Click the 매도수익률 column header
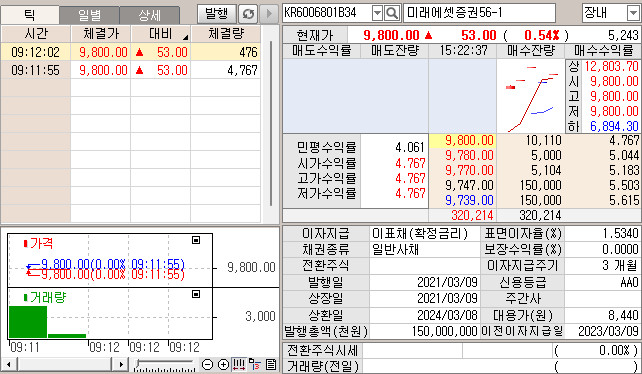 tap(321, 51)
